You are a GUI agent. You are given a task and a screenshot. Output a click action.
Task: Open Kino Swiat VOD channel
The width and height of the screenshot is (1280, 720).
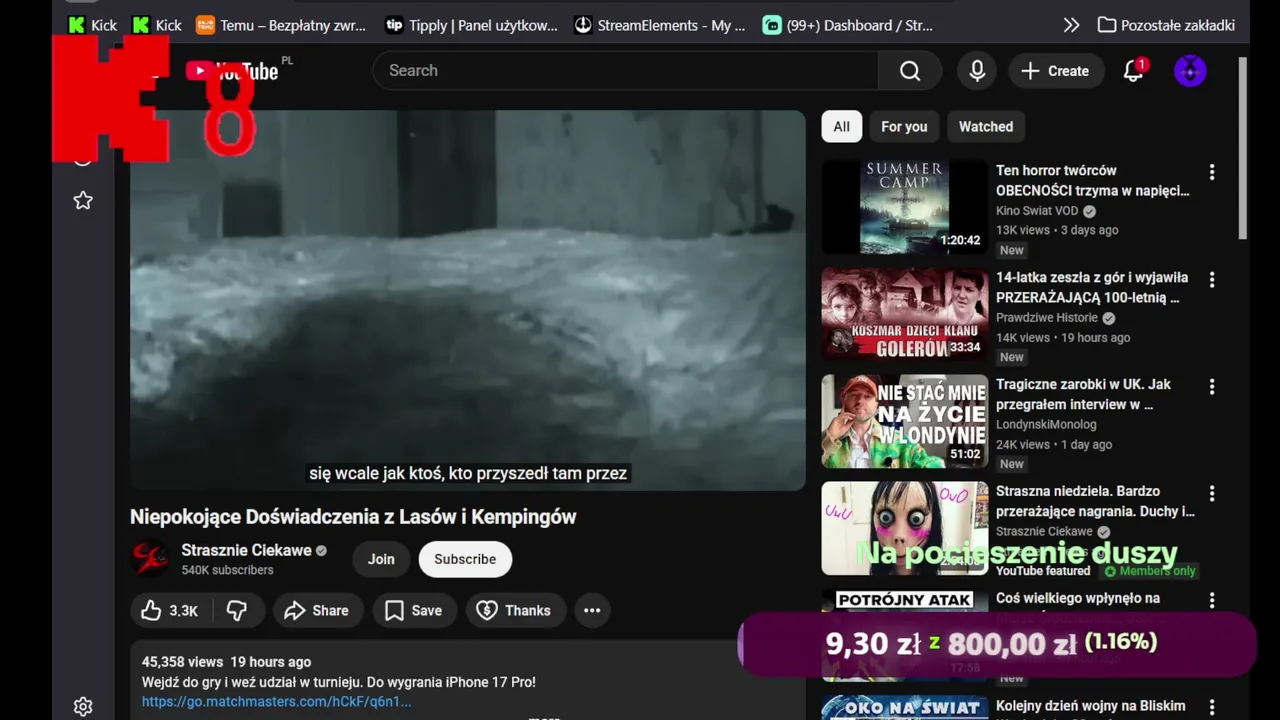click(x=1037, y=211)
